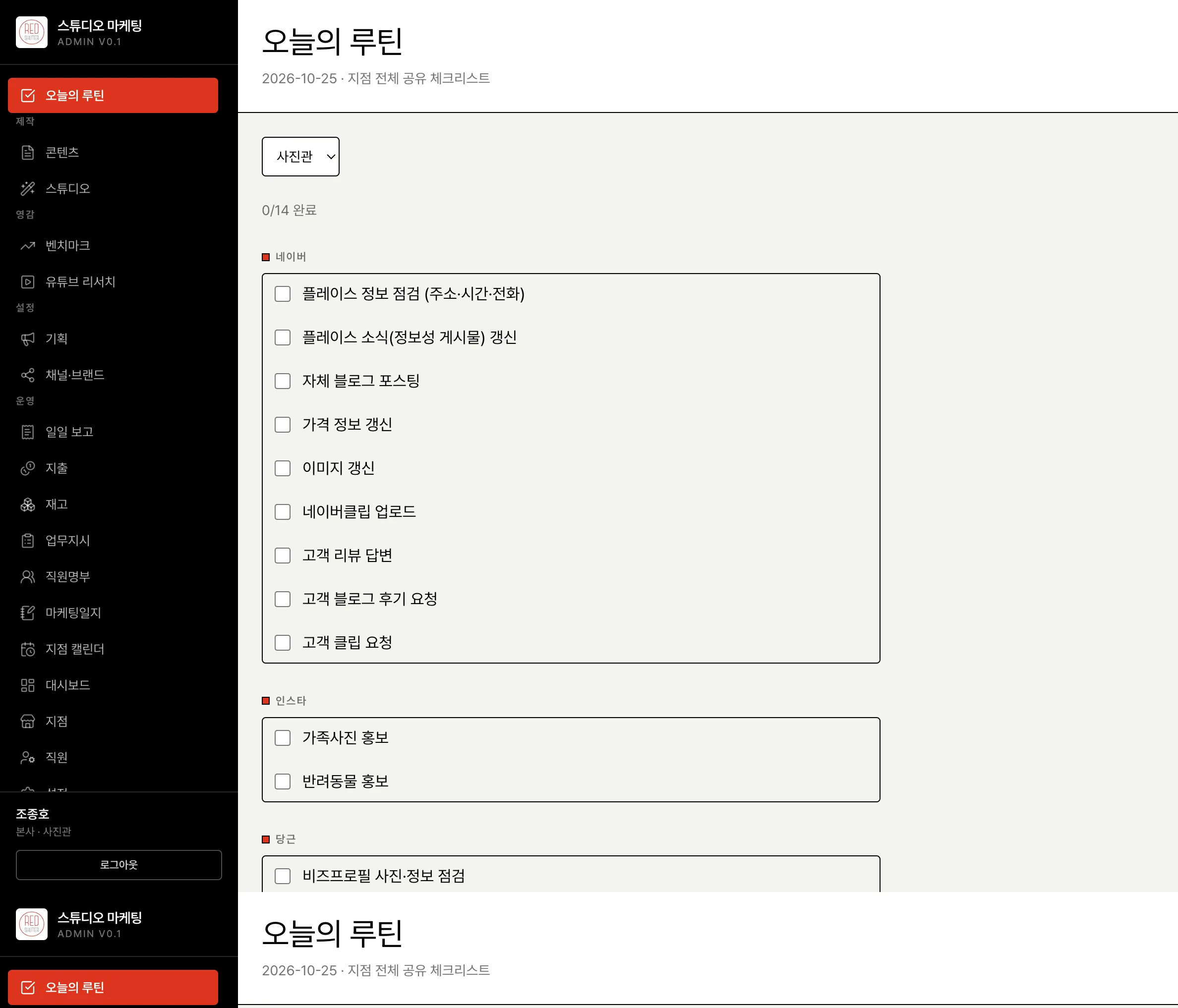Click the 영감 sidebar group label
The height and width of the screenshot is (1008, 1178).
(25, 214)
